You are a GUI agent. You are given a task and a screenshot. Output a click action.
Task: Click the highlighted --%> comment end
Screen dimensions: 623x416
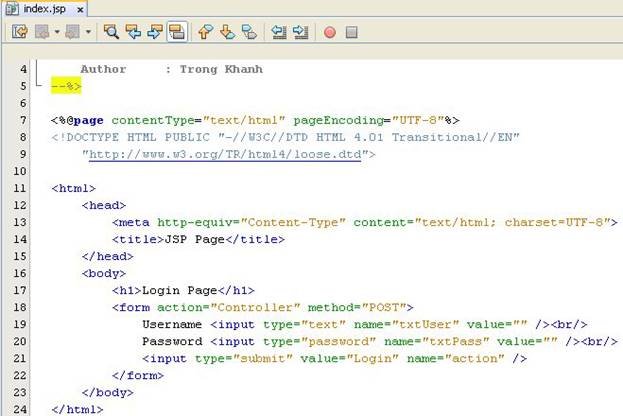click(x=66, y=86)
